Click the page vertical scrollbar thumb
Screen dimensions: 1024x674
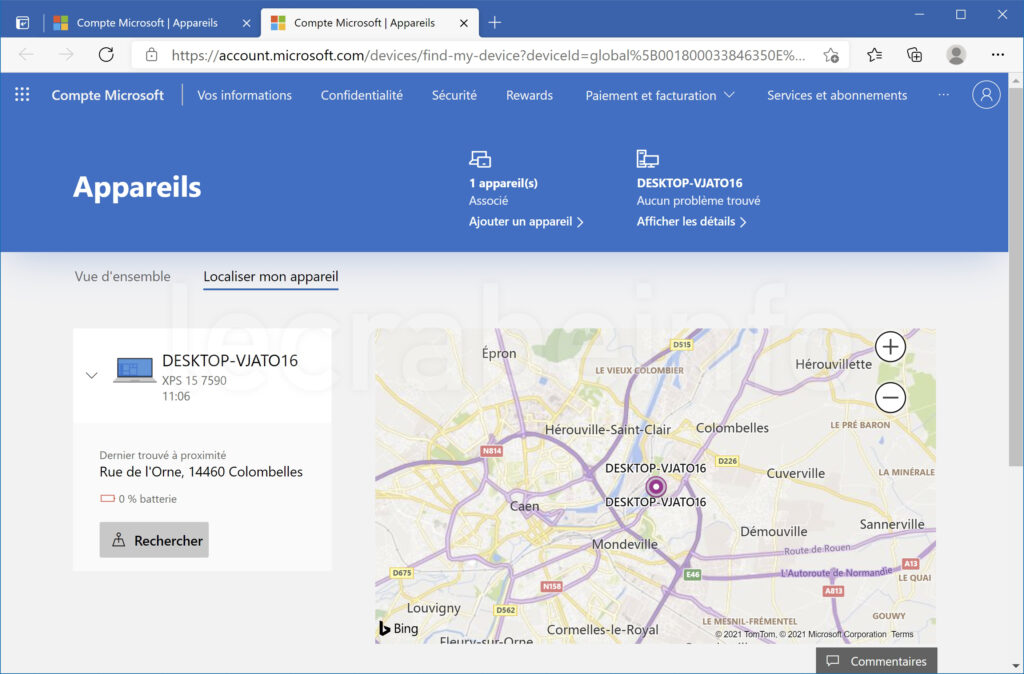[x=1015, y=276]
